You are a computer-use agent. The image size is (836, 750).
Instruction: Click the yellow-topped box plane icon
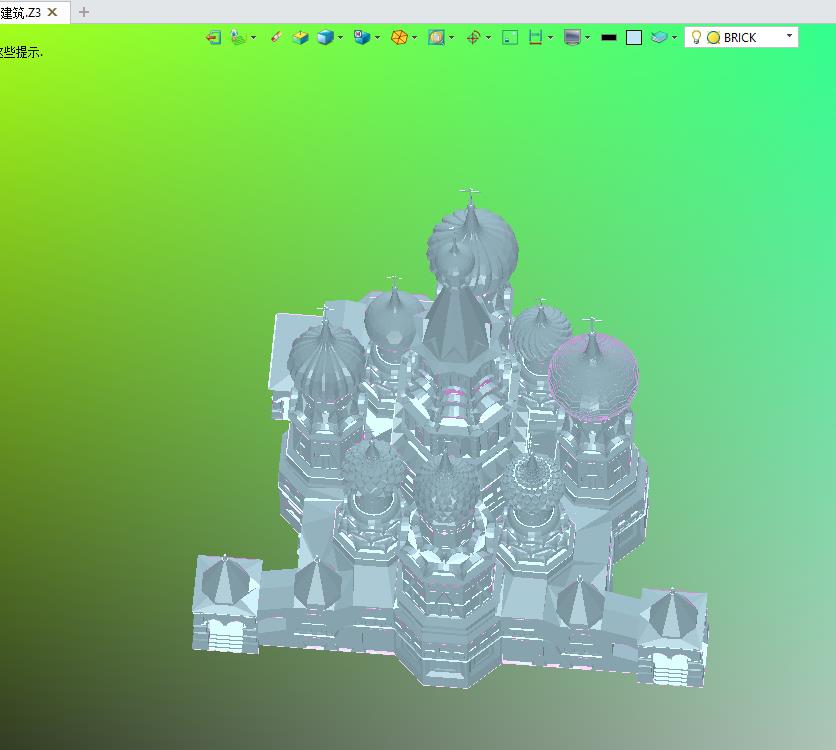(300, 37)
